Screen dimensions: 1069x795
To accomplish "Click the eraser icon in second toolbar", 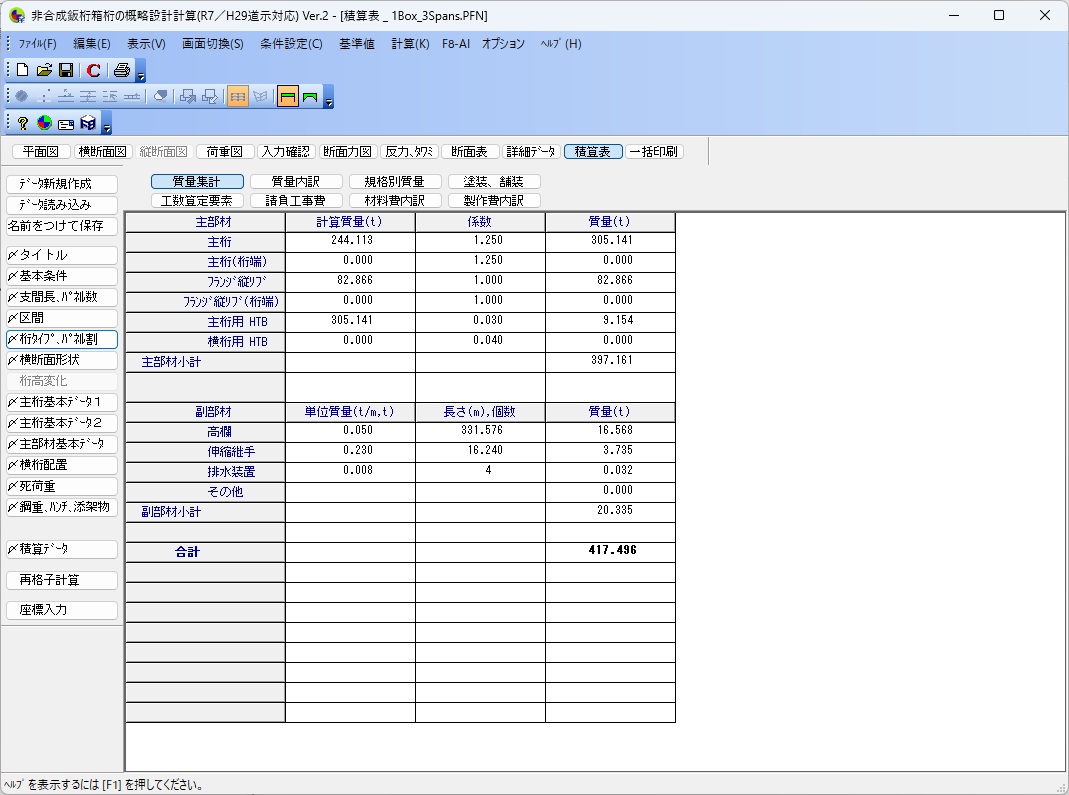I will (x=160, y=97).
